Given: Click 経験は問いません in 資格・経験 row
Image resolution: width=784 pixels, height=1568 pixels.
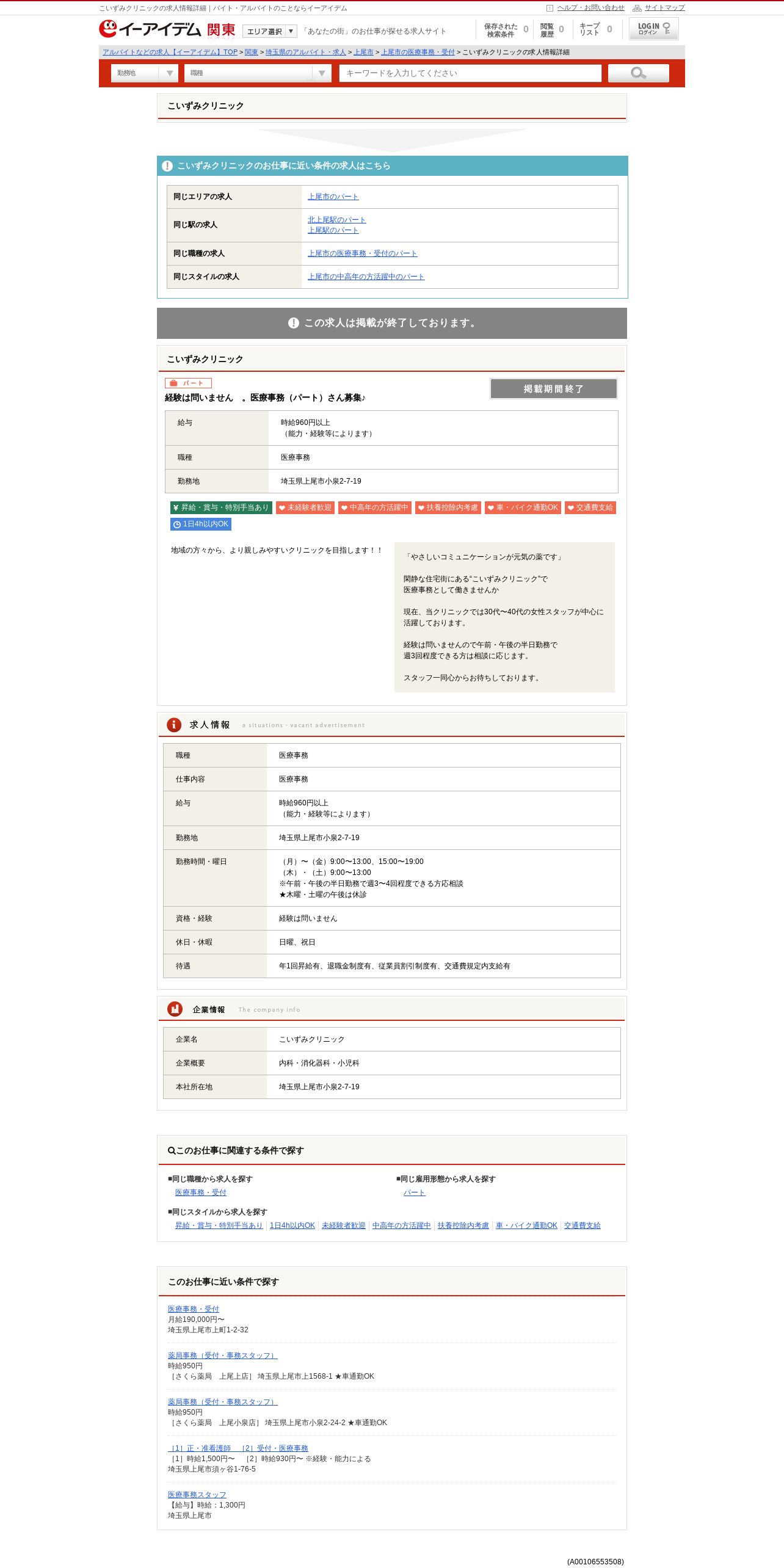Looking at the screenshot, I should click(x=308, y=918).
